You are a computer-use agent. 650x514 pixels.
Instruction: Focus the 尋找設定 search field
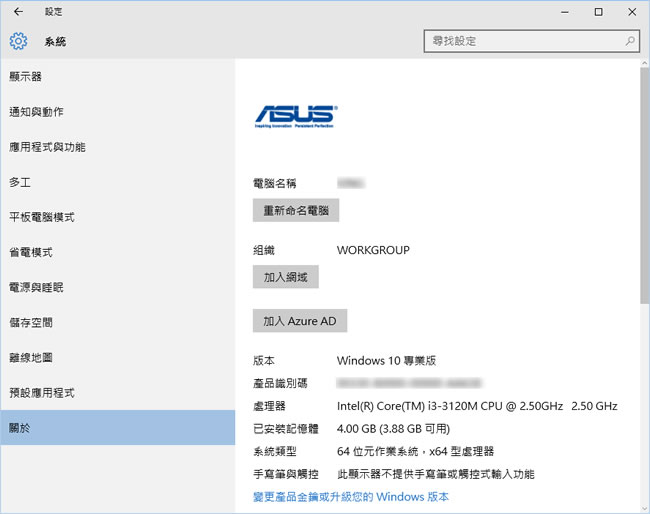click(x=531, y=41)
